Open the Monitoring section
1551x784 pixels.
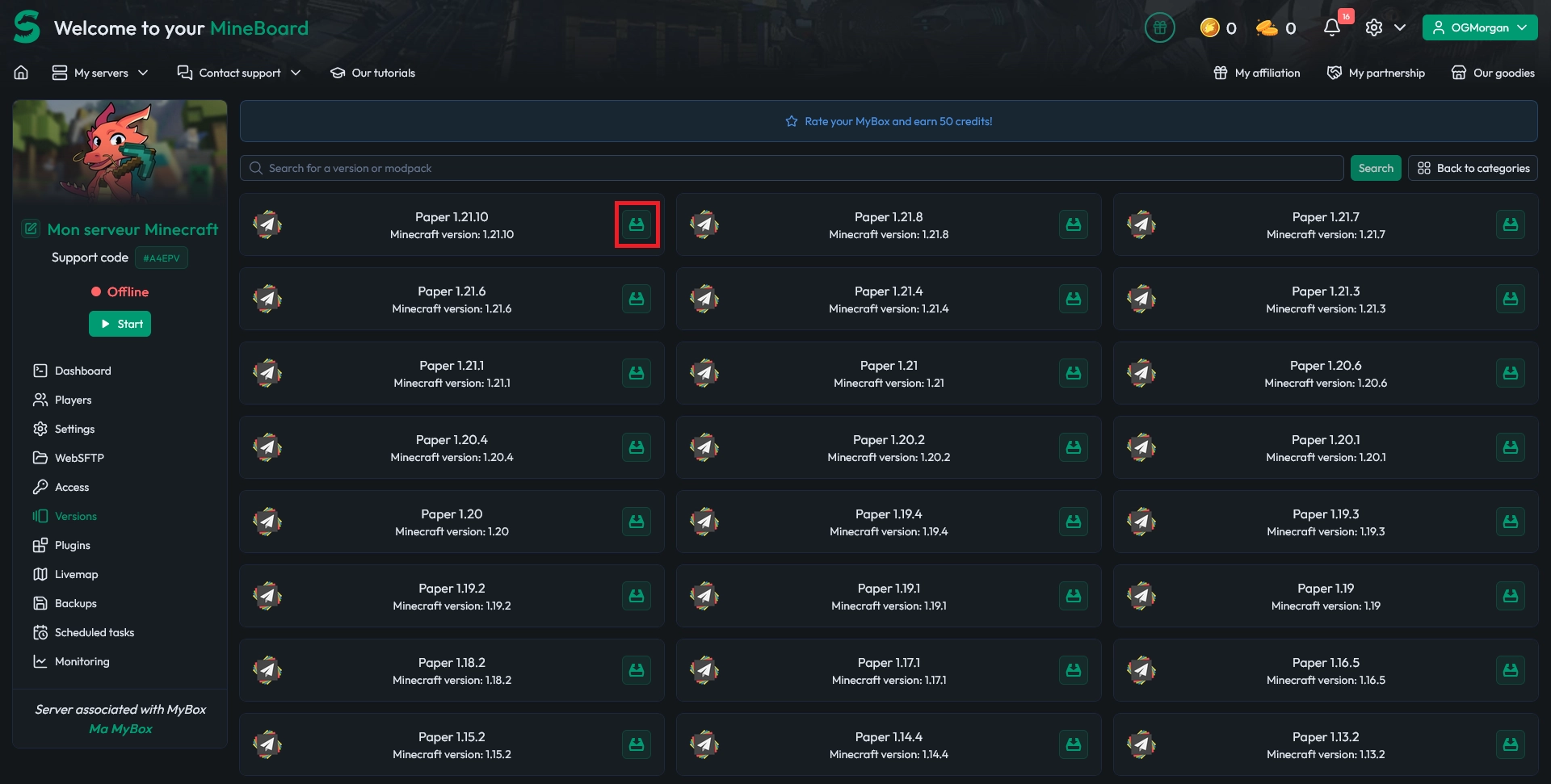pos(81,661)
